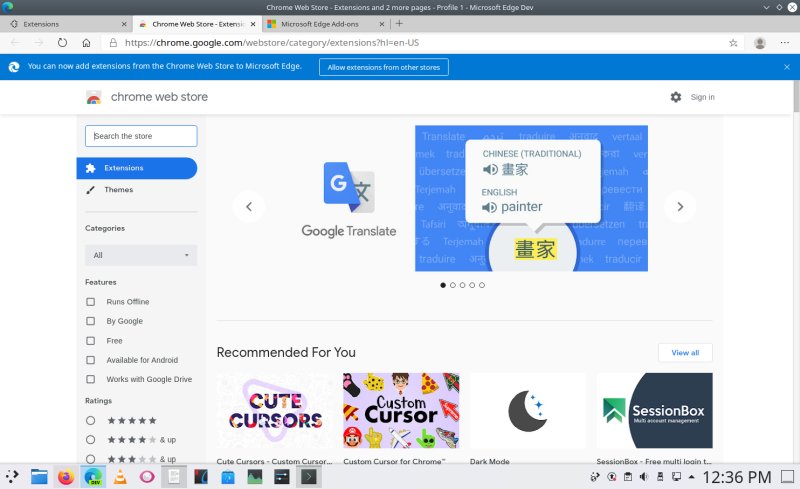Screen dimensions: 800x489
Task: Click the back navigation arrow
Action: point(15,43)
